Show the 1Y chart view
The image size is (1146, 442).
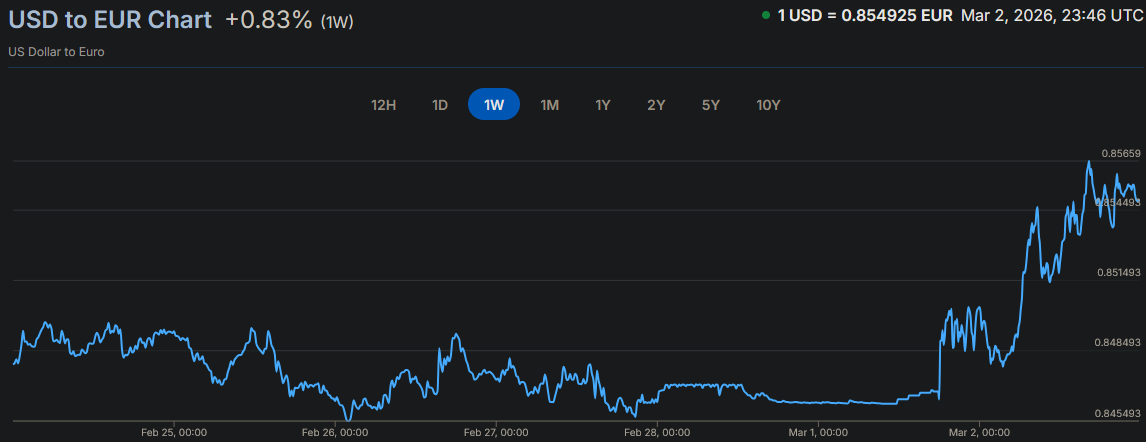[603, 105]
